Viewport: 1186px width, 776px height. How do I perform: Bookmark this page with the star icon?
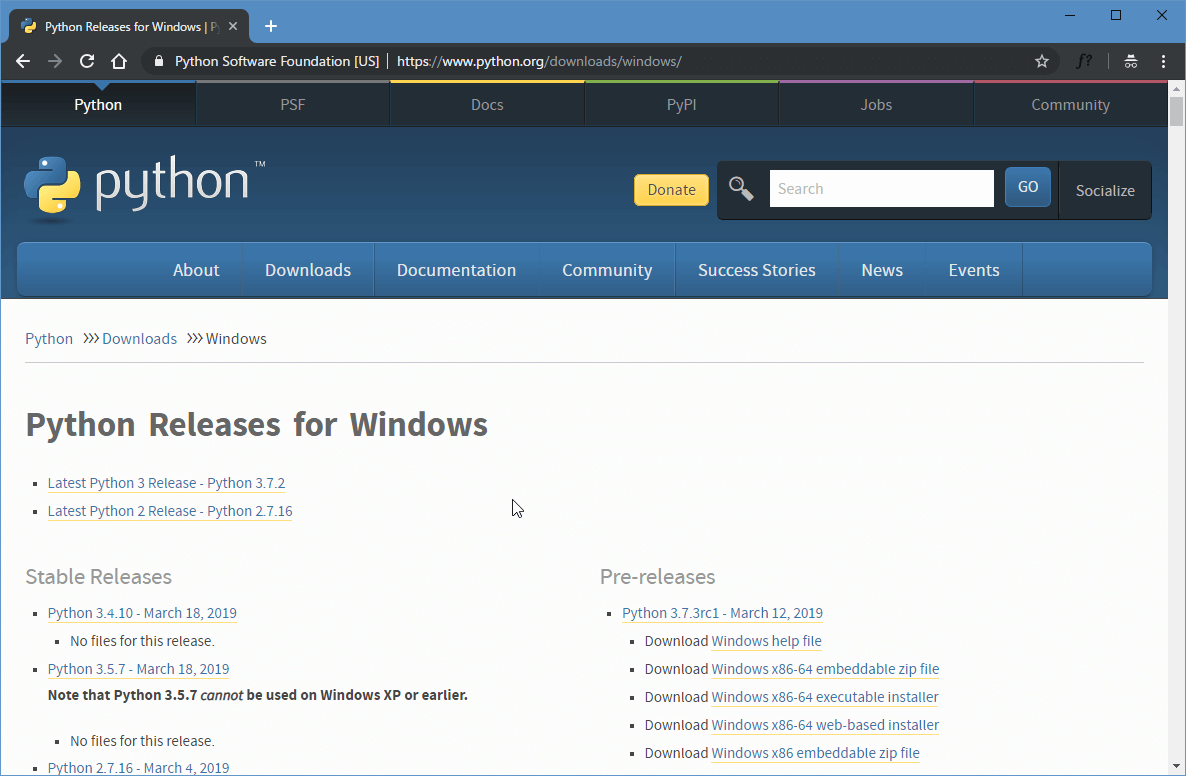point(1041,61)
